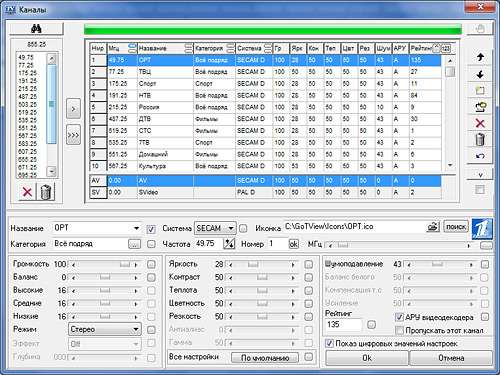
Task: Click the red X in right toolbar
Action: click(x=480, y=123)
